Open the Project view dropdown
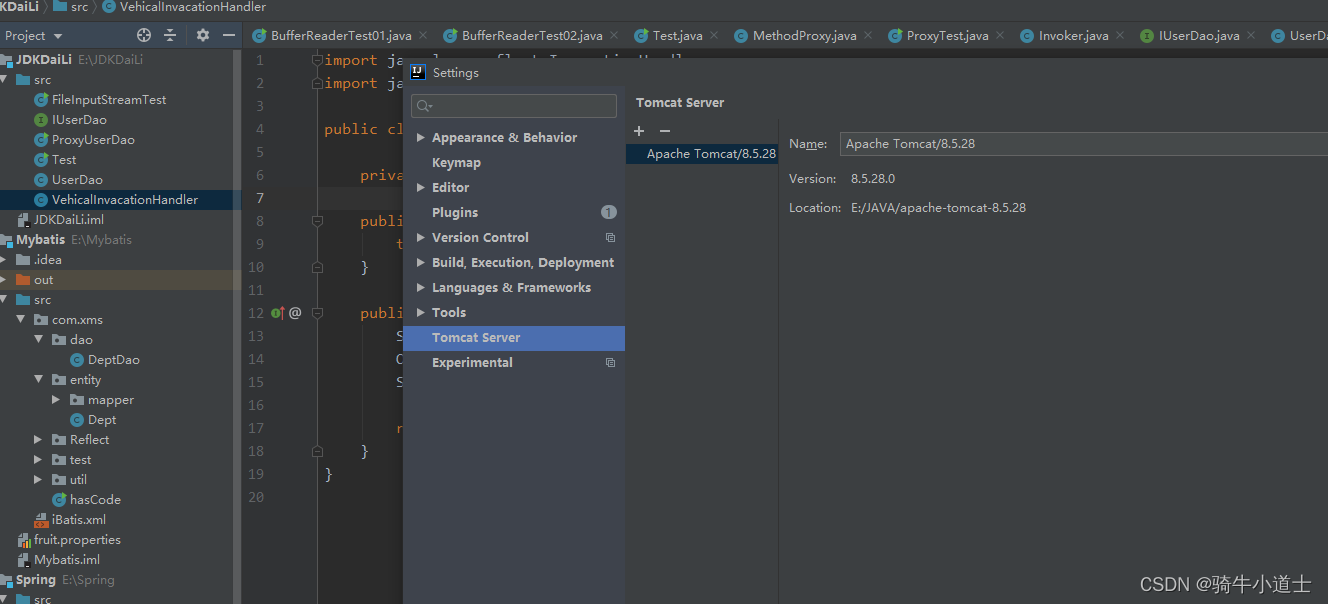The height and width of the screenshot is (604, 1328). 34,35
